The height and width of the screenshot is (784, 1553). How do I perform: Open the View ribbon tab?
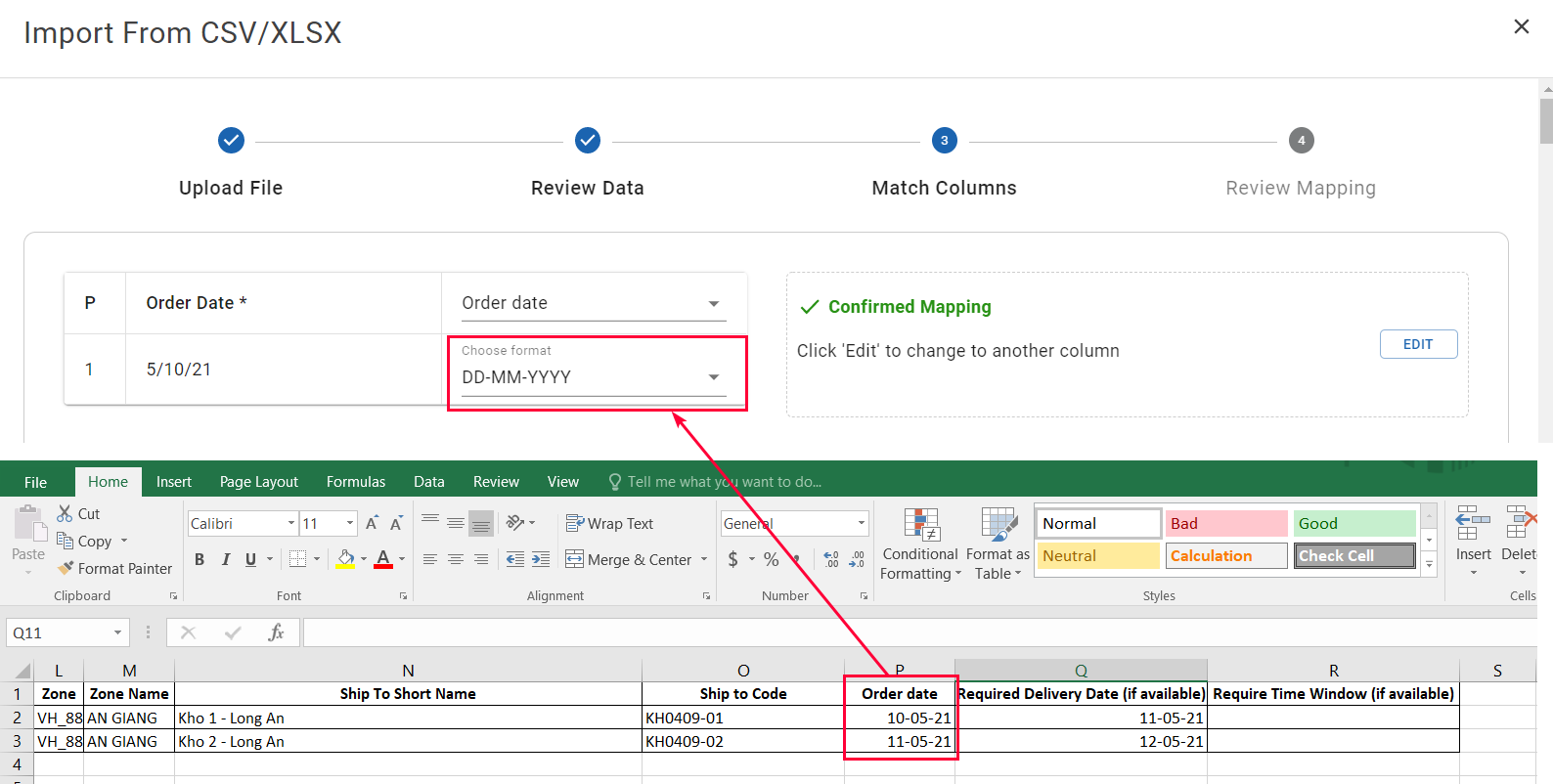point(563,482)
